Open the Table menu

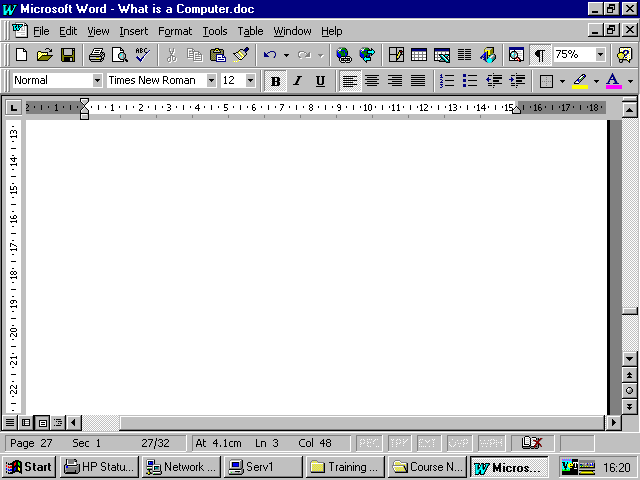click(x=250, y=31)
